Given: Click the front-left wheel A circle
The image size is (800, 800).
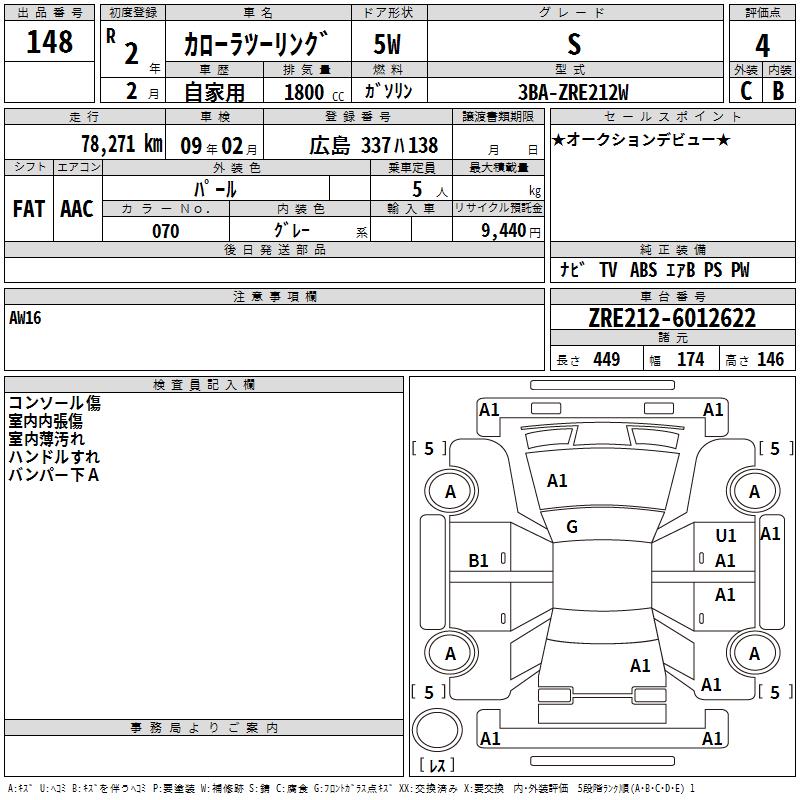Looking at the screenshot, I should pyautogui.click(x=451, y=491).
